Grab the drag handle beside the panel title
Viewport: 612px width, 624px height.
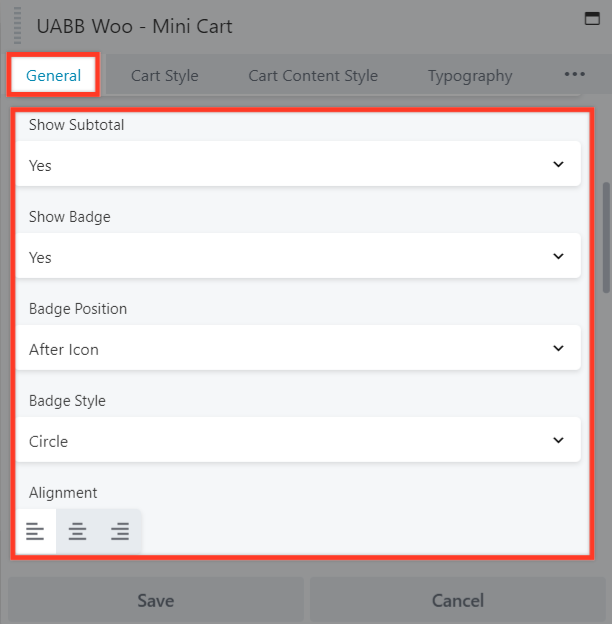click(x=16, y=27)
